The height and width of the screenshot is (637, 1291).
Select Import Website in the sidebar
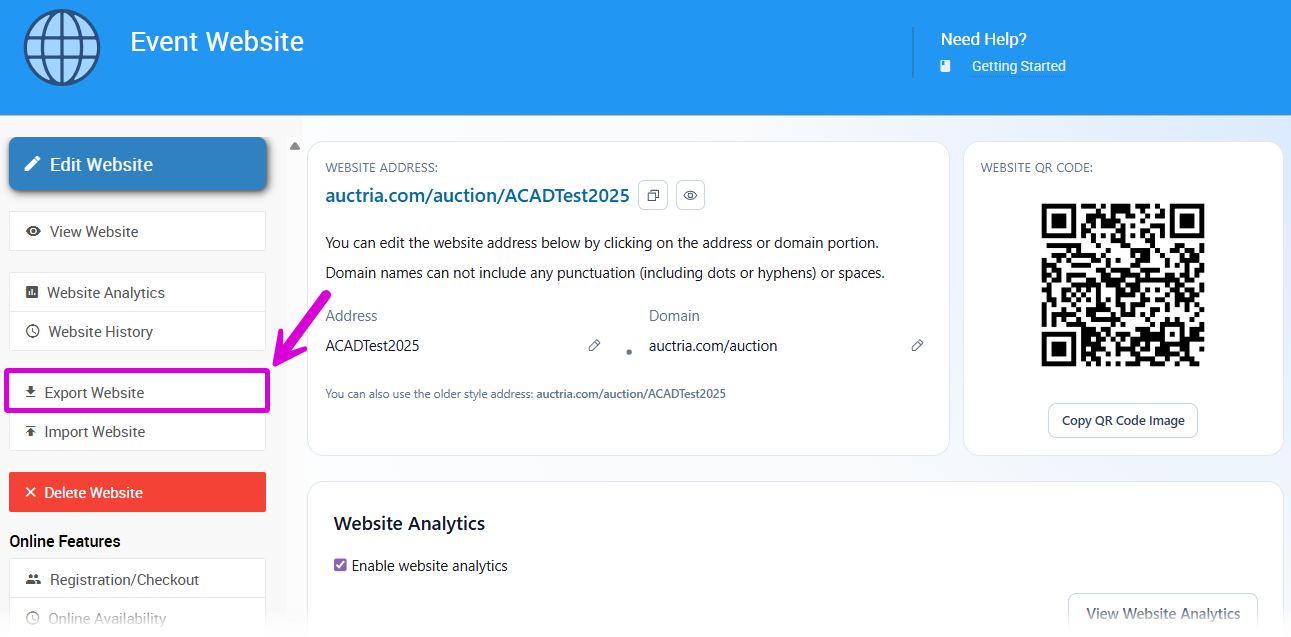[x=137, y=432]
